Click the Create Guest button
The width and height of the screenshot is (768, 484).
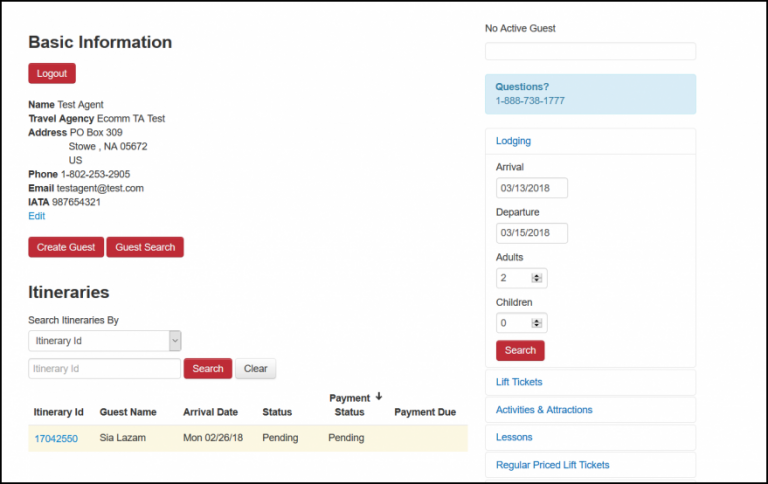click(x=66, y=247)
